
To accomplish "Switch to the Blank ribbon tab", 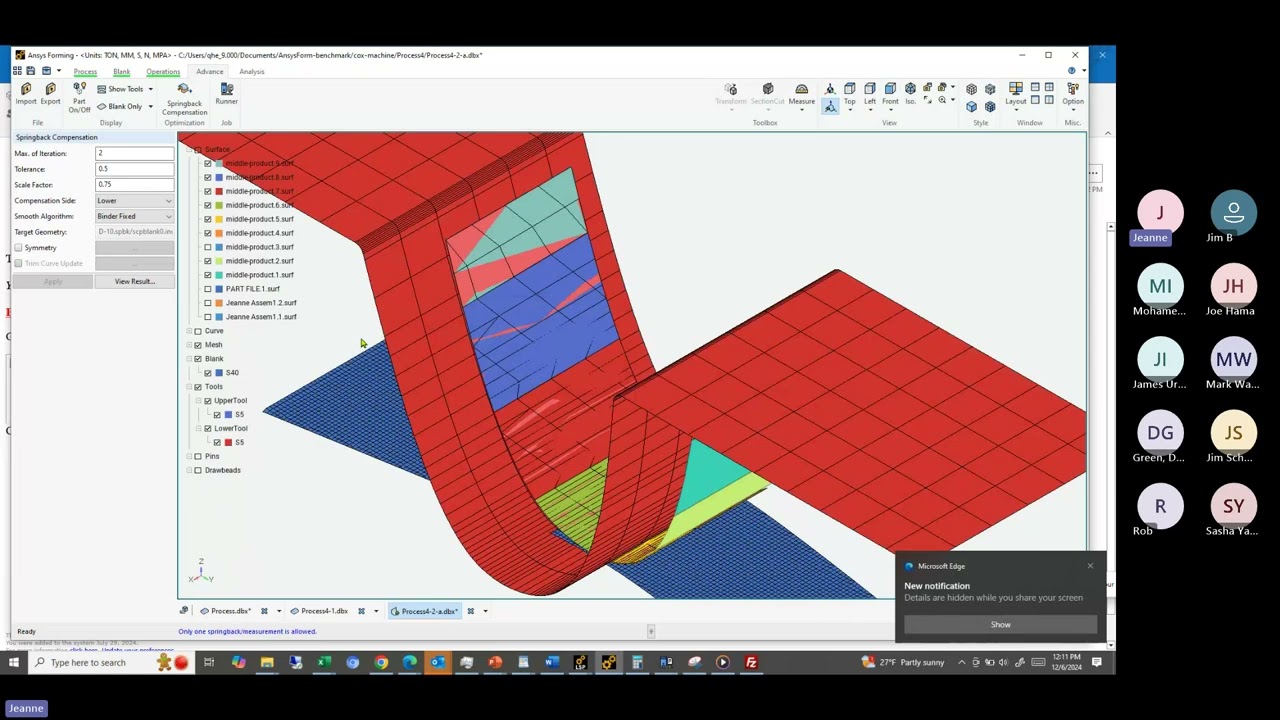I will (121, 72).
